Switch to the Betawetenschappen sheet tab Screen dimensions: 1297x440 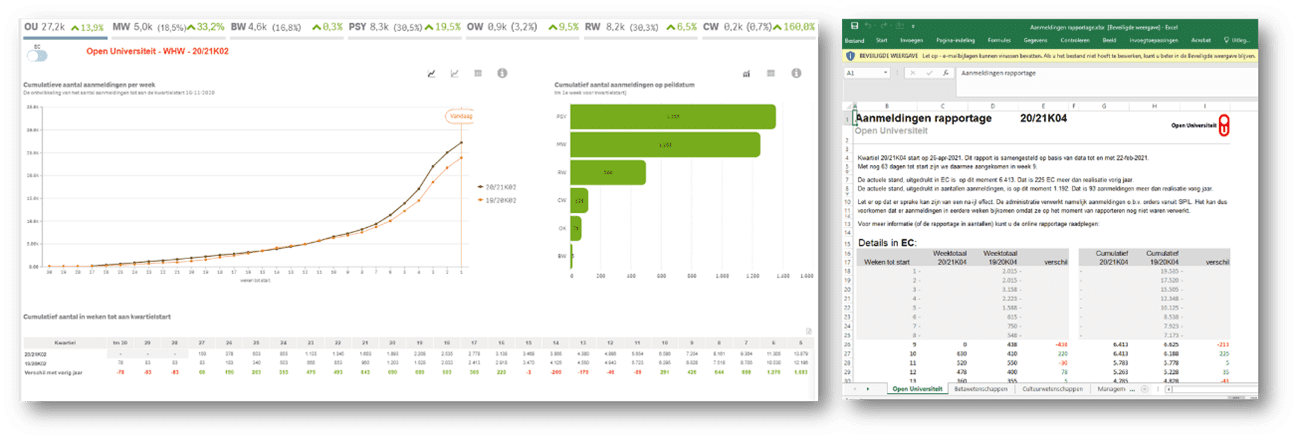978,388
